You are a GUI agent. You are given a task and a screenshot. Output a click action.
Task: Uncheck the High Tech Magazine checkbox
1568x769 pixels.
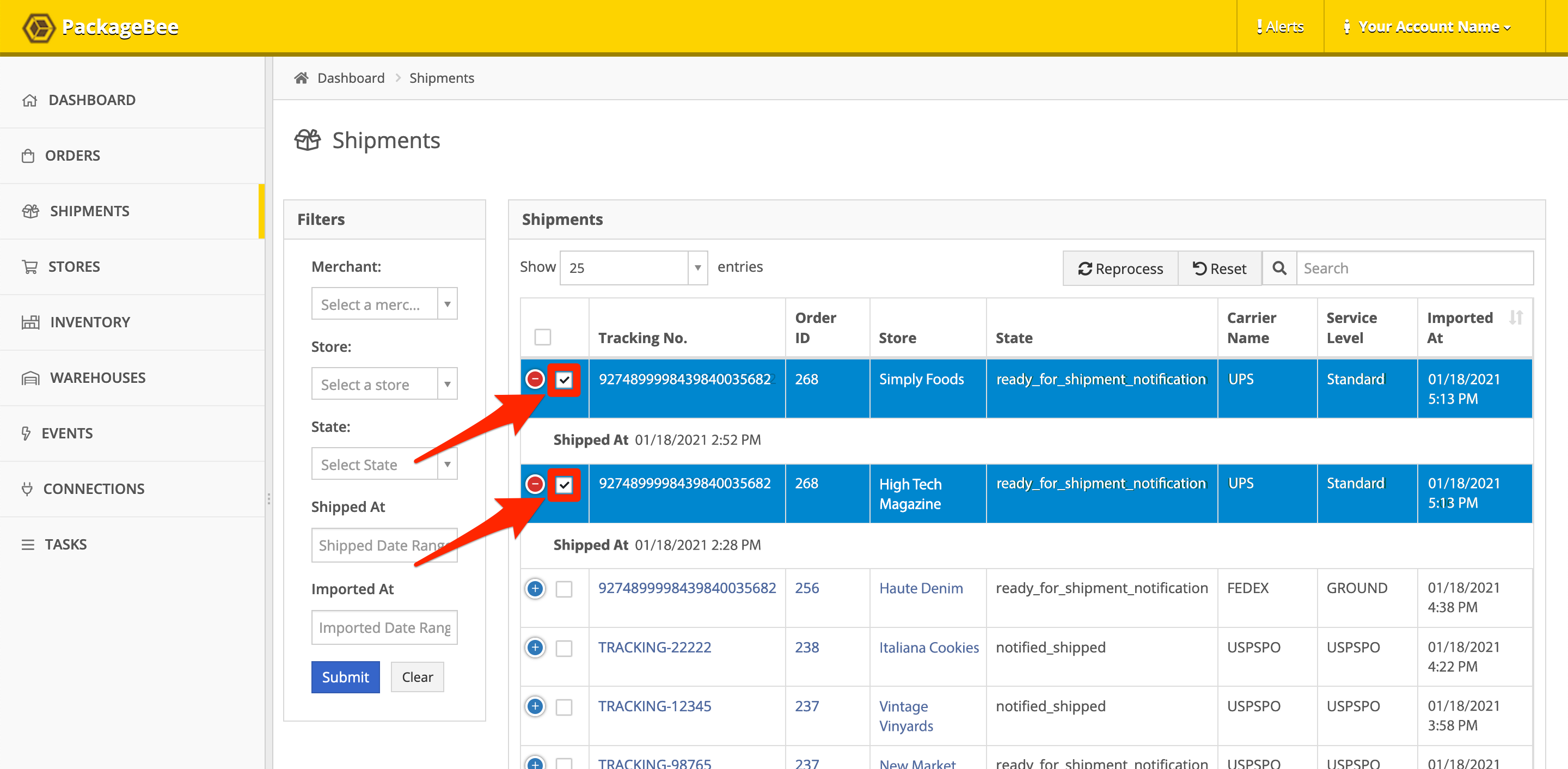click(564, 485)
